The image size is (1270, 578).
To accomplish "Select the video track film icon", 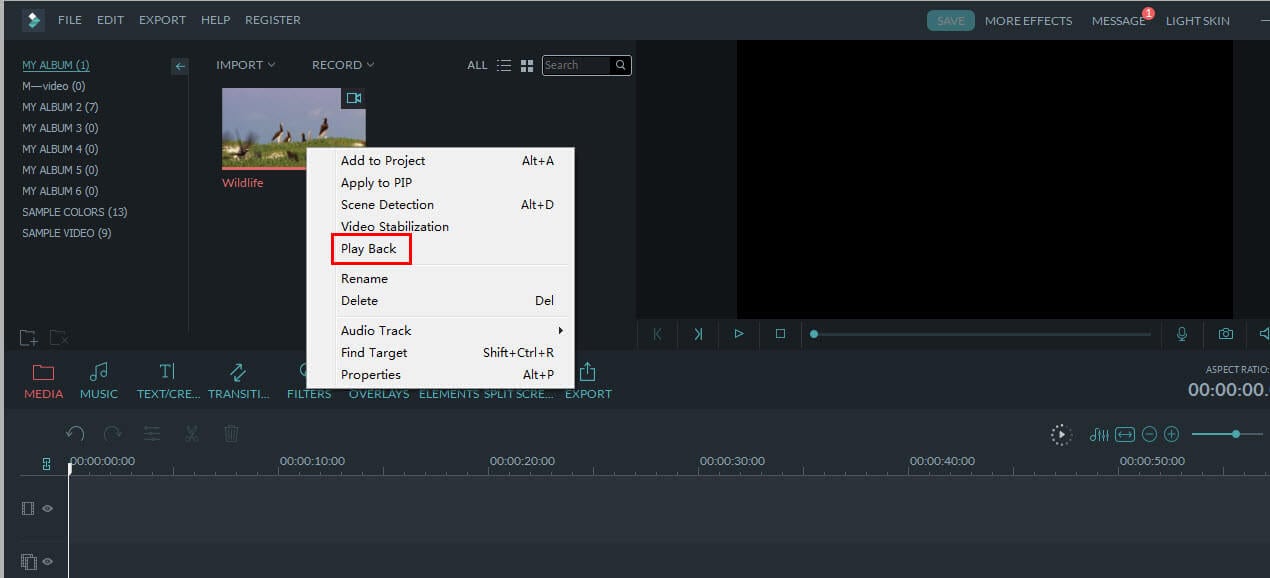I will click(28, 509).
